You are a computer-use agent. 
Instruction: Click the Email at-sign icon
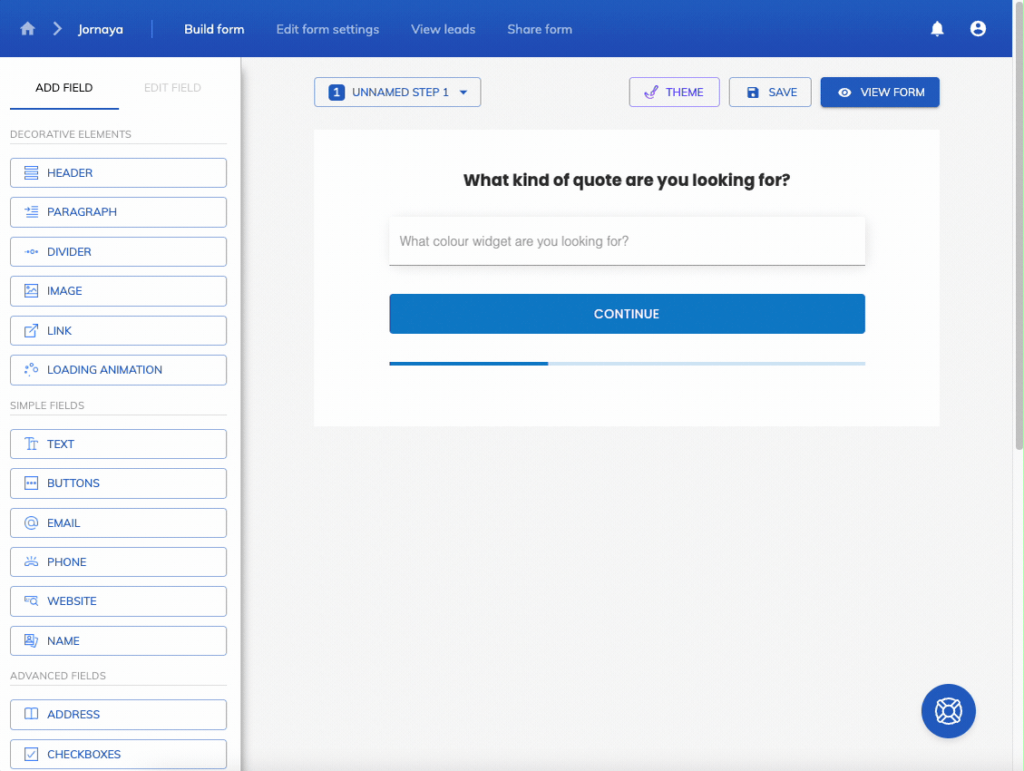pyautogui.click(x=31, y=523)
